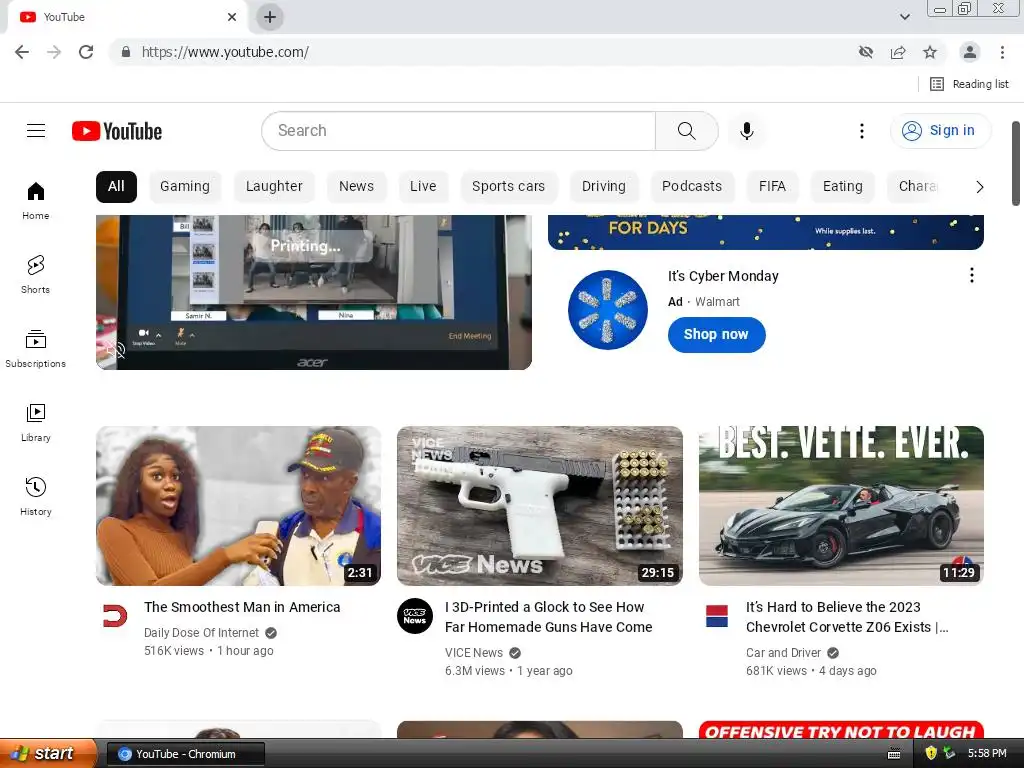Screen dimensions: 1024x768
Task: Open History in sidebar
Action: point(35,496)
